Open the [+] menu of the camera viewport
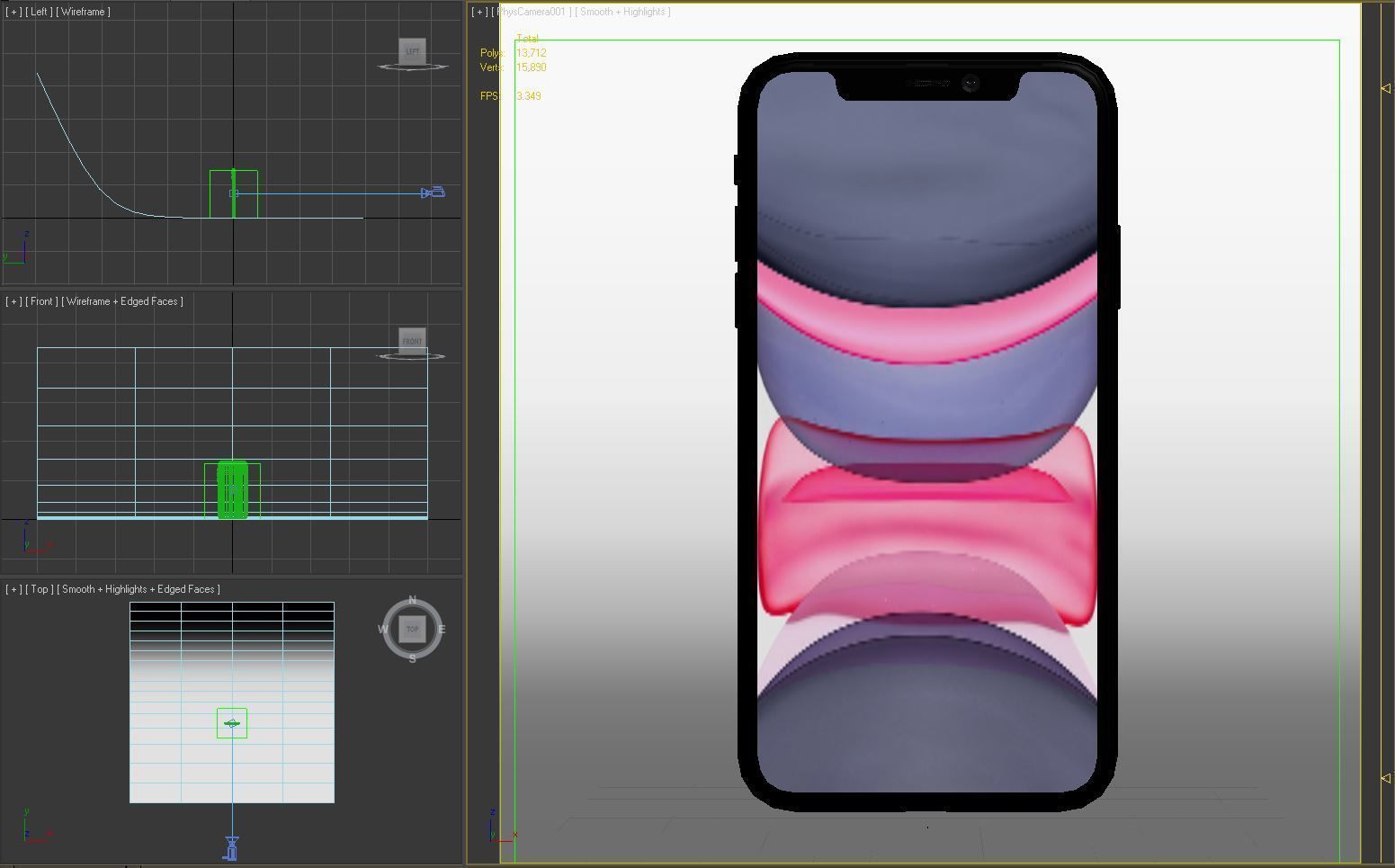This screenshot has width=1395, height=868. [x=479, y=12]
